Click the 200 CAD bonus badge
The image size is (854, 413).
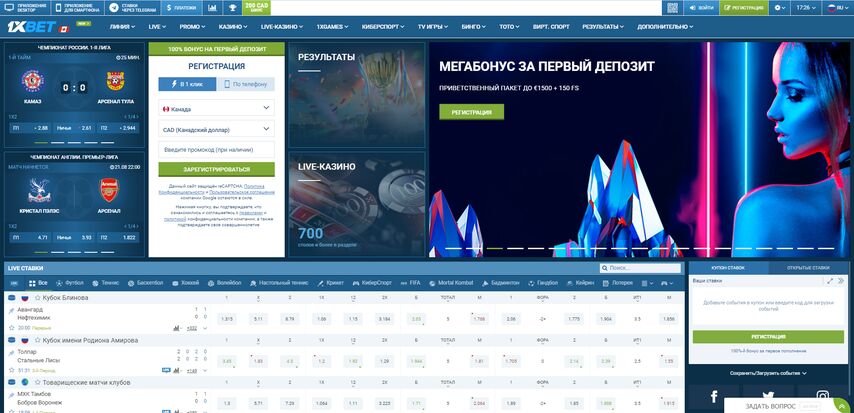[257, 8]
